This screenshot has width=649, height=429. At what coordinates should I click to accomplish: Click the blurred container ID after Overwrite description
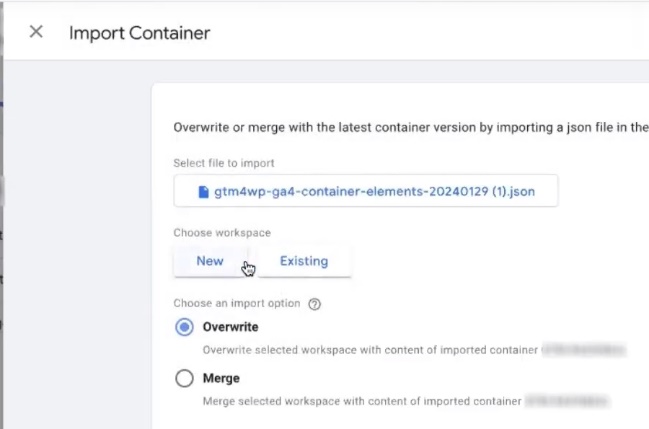pos(583,350)
